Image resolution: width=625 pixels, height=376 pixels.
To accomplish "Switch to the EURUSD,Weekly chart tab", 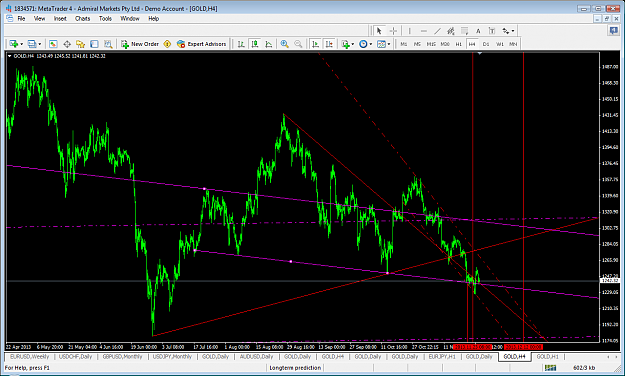I will coord(29,356).
